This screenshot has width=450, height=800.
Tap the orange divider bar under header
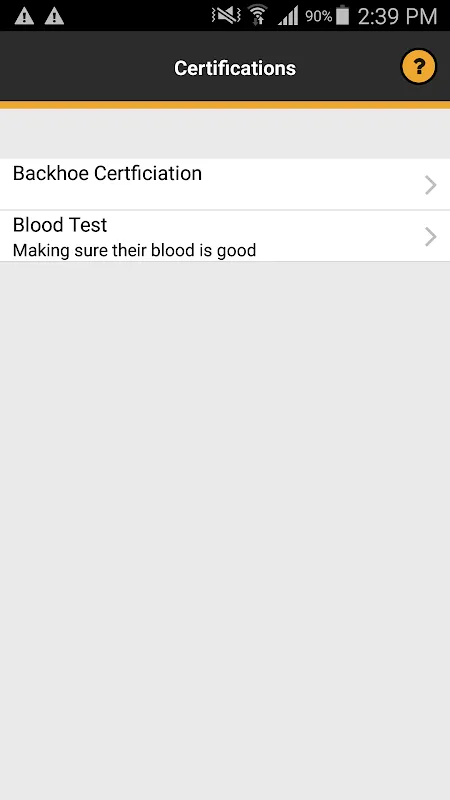[225, 105]
